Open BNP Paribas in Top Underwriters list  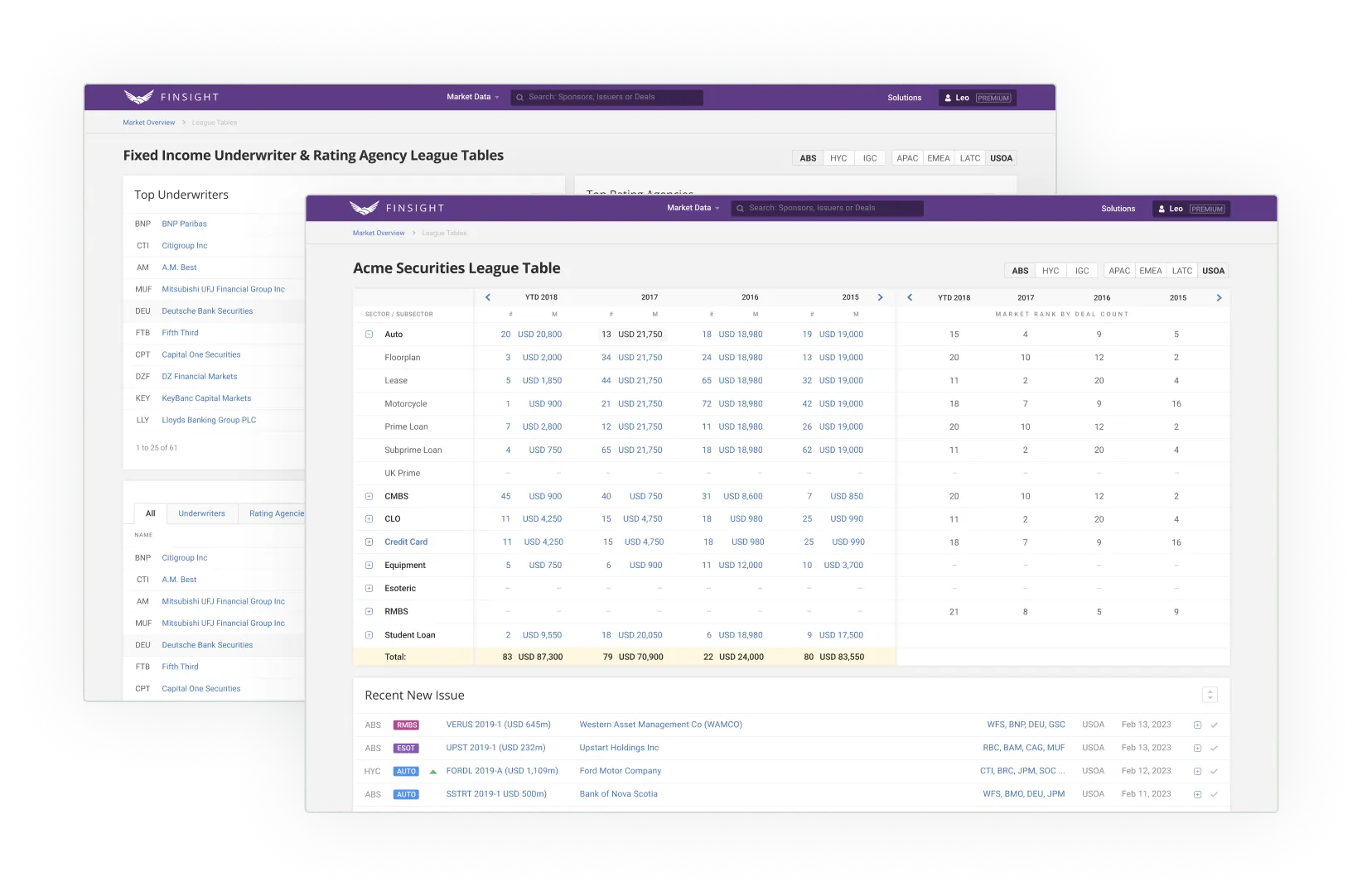point(184,224)
